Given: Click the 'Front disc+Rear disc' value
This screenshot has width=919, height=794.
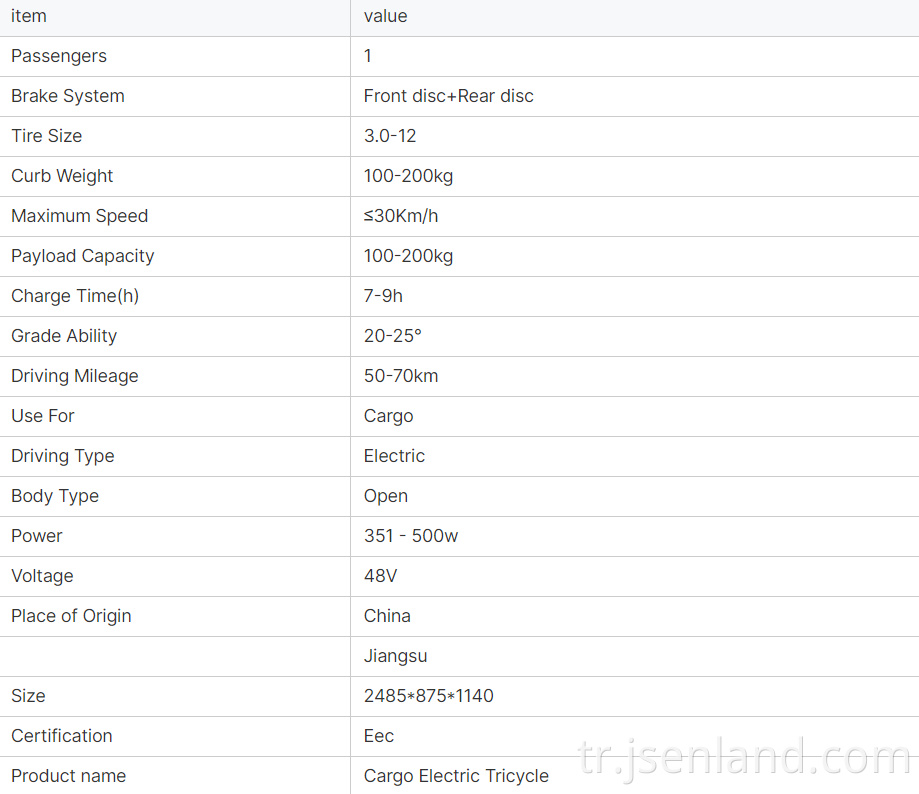Looking at the screenshot, I should tap(448, 96).
